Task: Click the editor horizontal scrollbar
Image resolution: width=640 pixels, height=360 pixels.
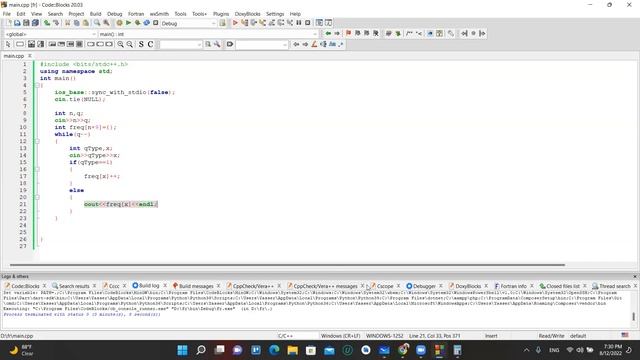Action: (287, 265)
